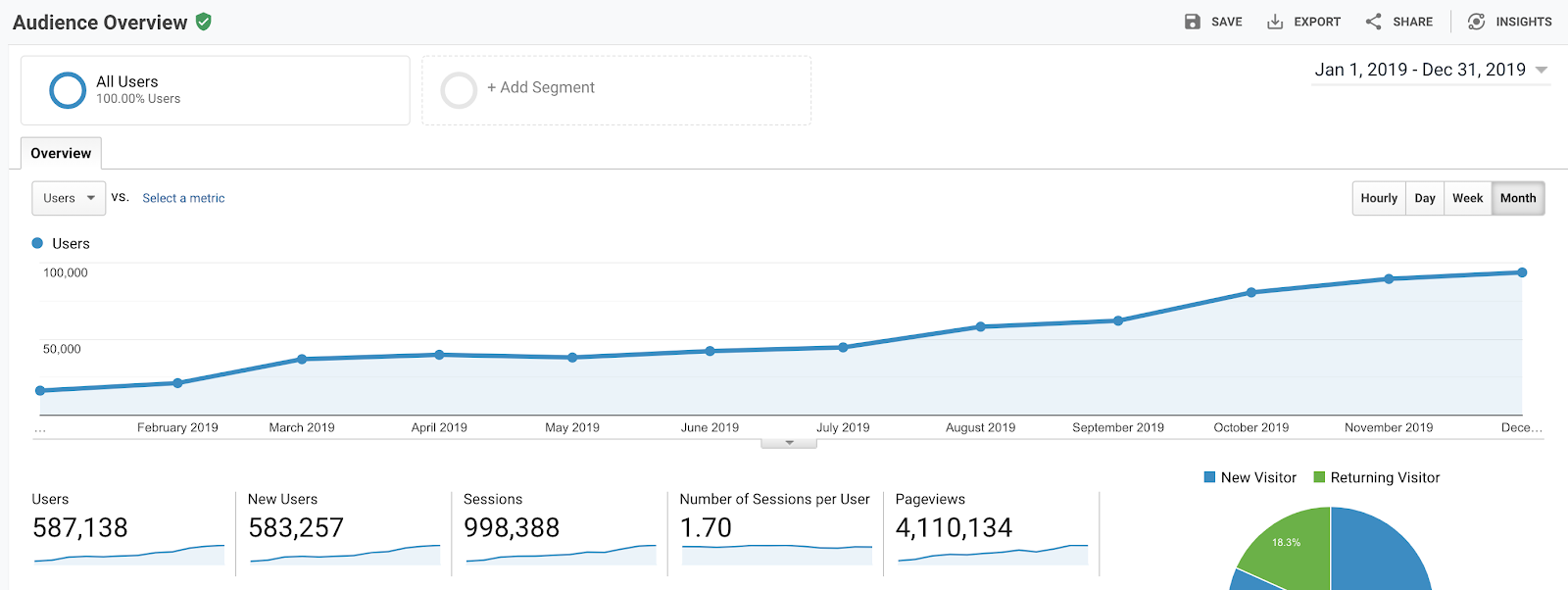Click the New Users sparkline chart
1568x590 pixels.
click(345, 555)
